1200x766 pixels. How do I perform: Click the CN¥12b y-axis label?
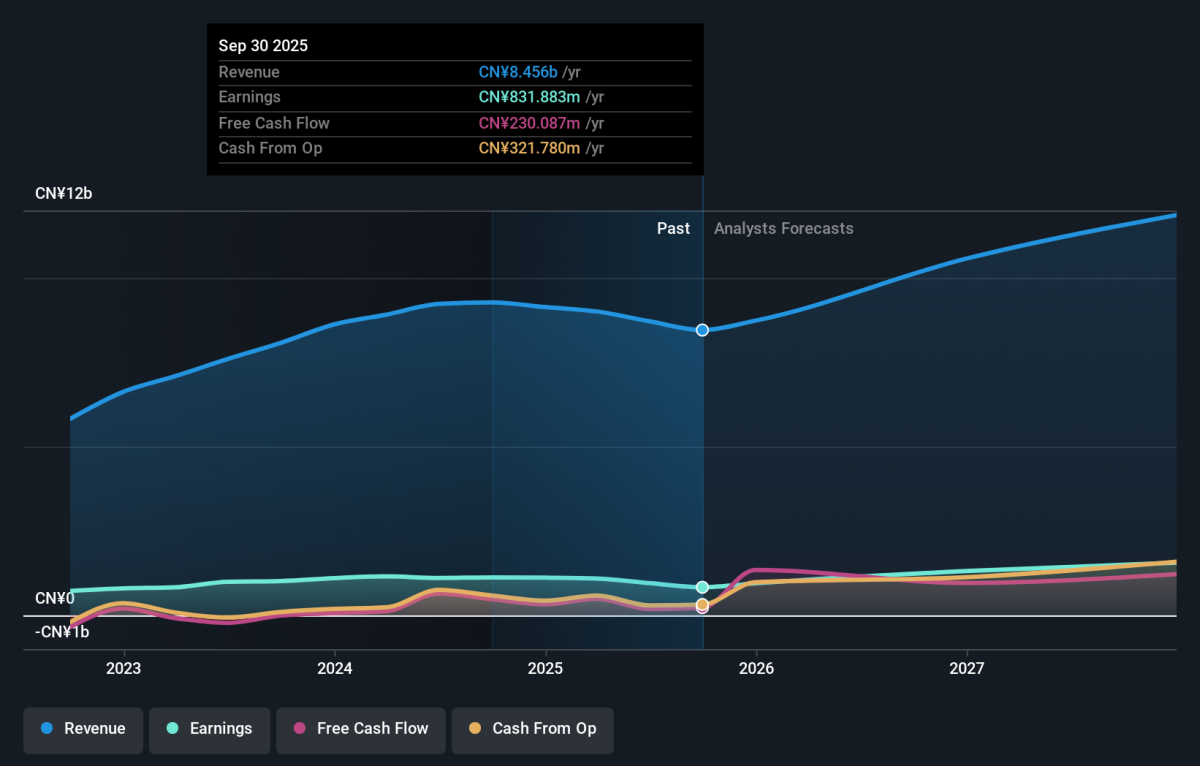[63, 194]
